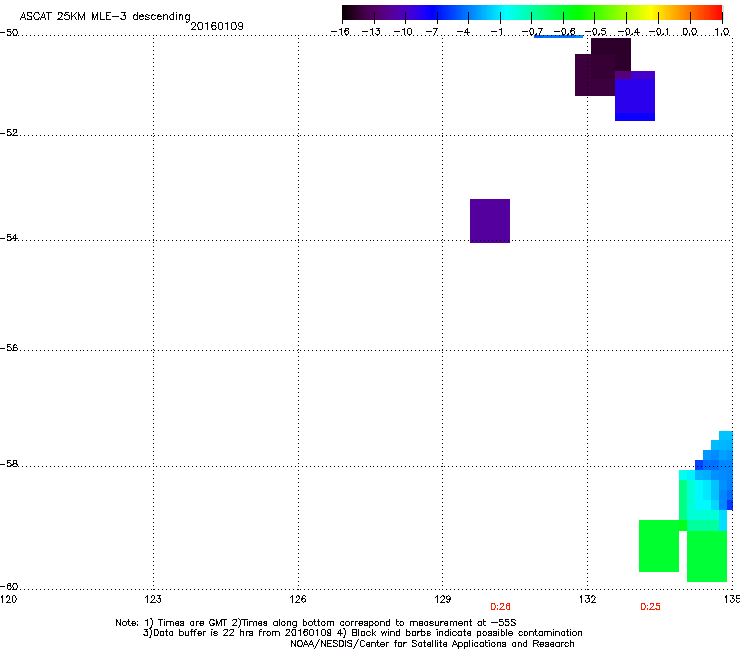
Task: Click the isolated purple data square near -54
Action: 490,221
